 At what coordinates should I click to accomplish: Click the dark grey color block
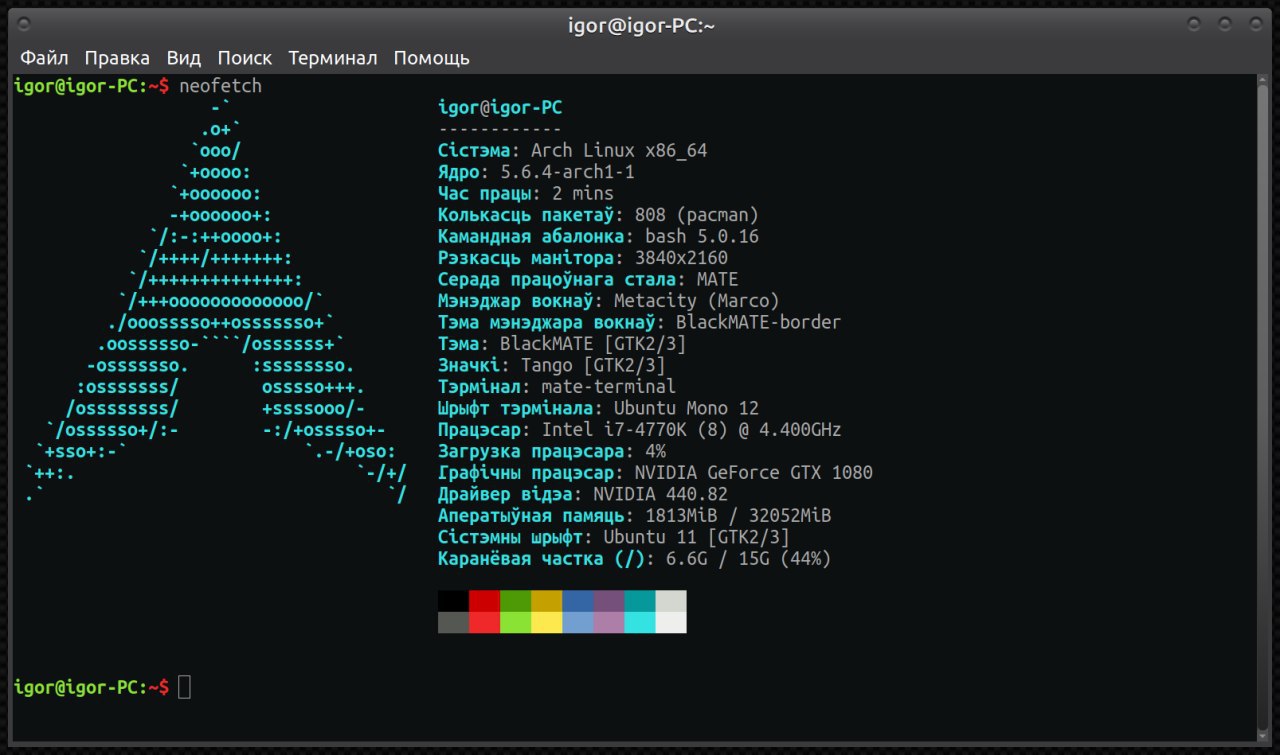pos(453,622)
